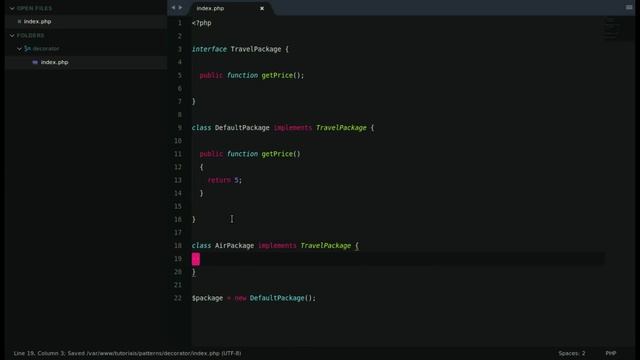Screen dimensions: 640x360
Task: Collapse the OPEN FILES section
Action: tap(12, 8)
